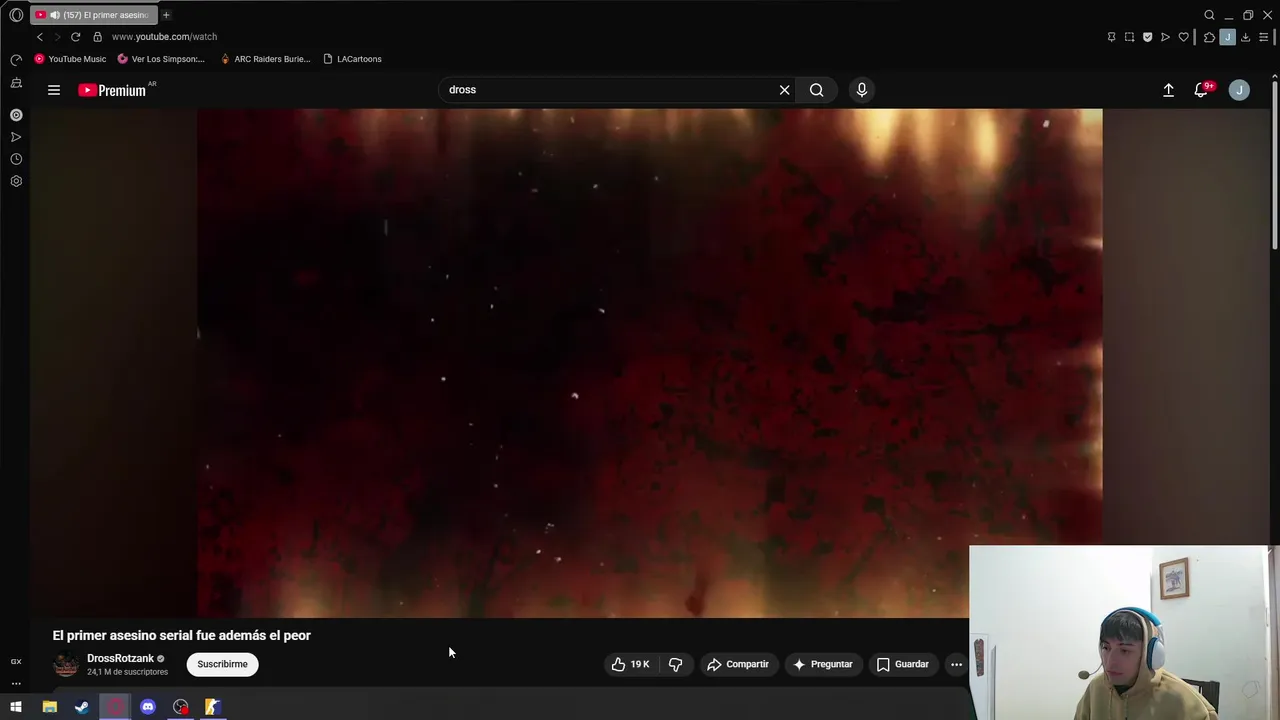Open the browser extensions puzzle icon
This screenshot has height=720, width=1280.
tap(1209, 37)
